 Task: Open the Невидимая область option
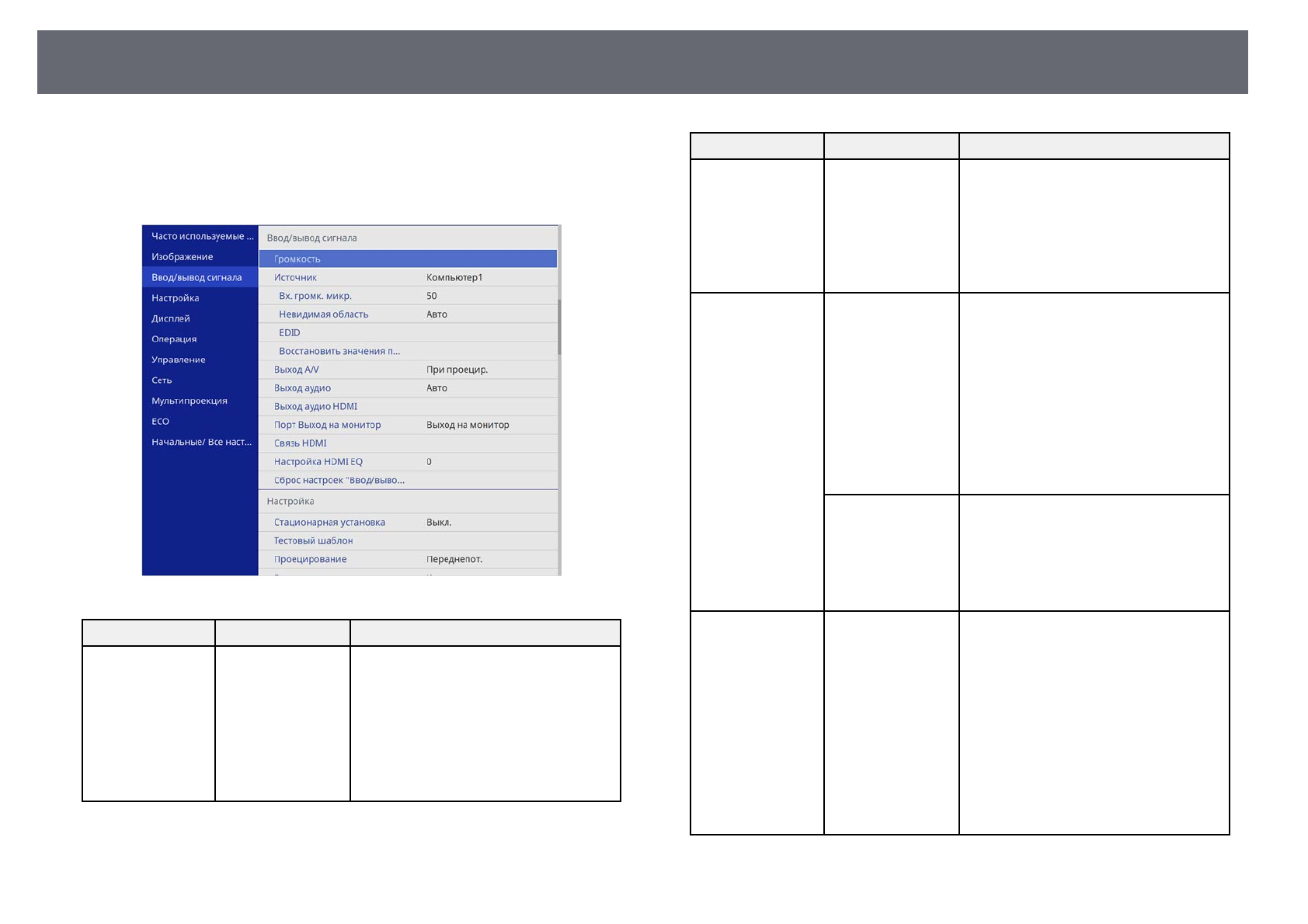point(408,314)
